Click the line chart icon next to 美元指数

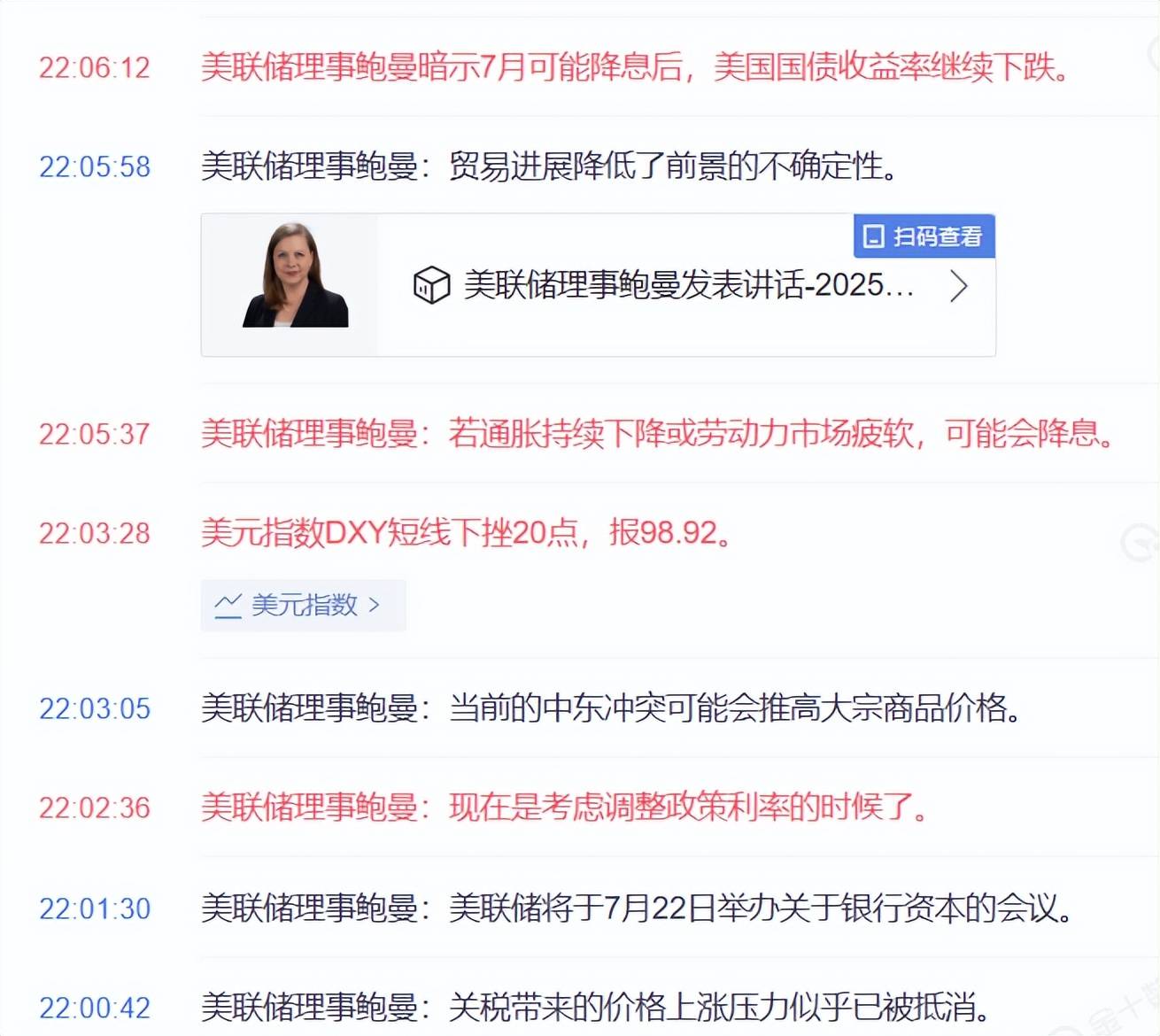[228, 606]
